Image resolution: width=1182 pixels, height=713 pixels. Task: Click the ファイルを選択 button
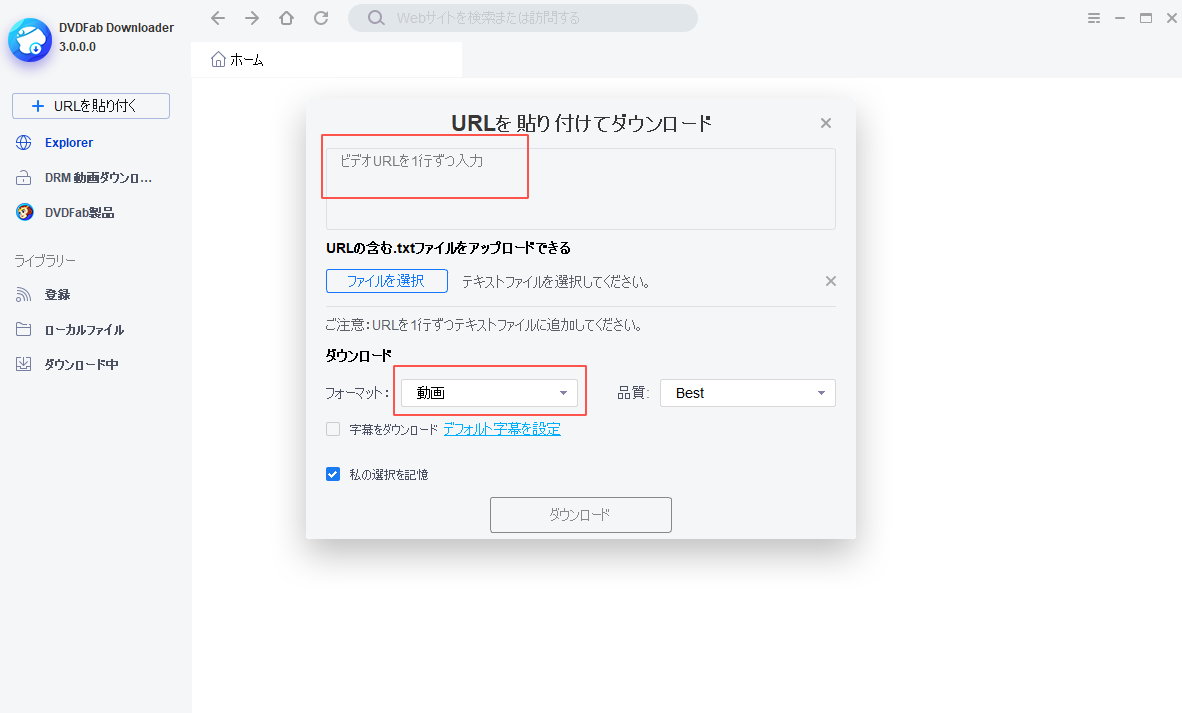[387, 281]
